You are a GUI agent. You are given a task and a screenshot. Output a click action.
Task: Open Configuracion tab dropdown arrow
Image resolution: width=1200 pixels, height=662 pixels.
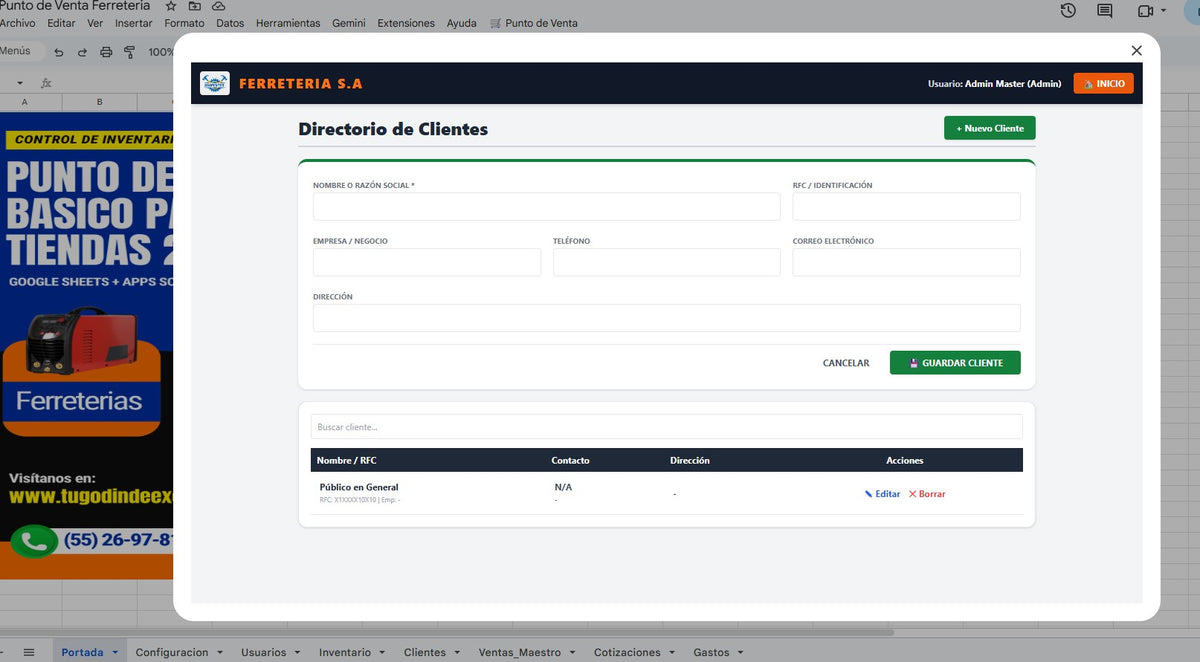(x=219, y=653)
